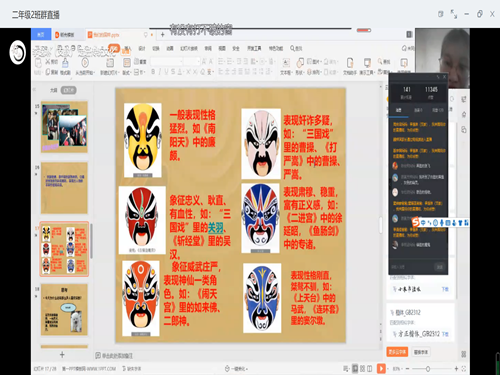This screenshot has height=375, width=500.
Task: Click the Text Box icon
Action: 286,62
